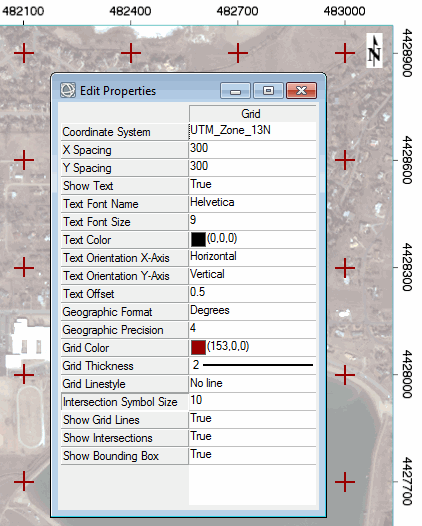Edit Intersection Symbol Size value 10
The image size is (422, 526).
(x=253, y=402)
